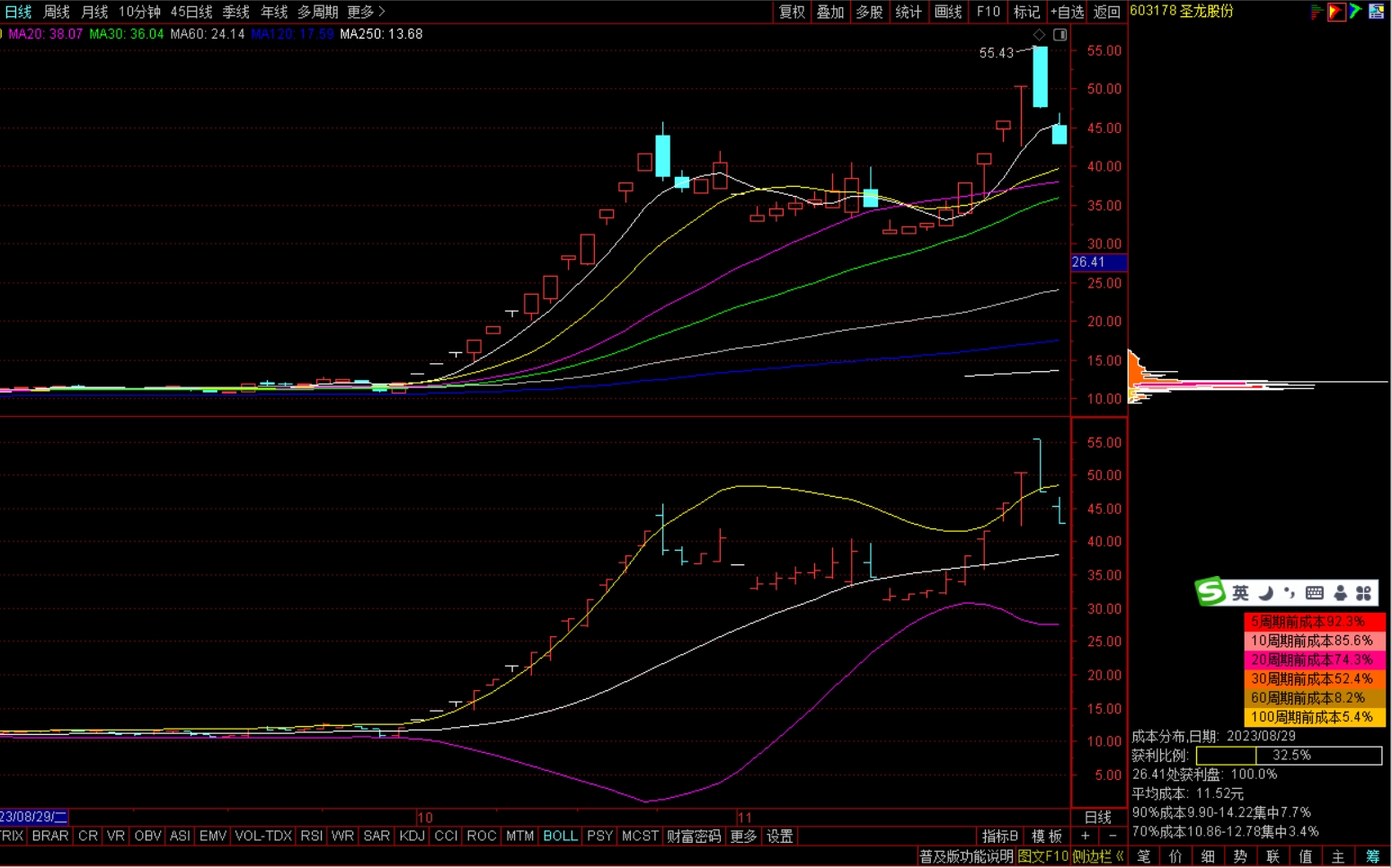Switch to 周线 weekly chart tab
This screenshot has width=1392, height=868.
[57, 12]
